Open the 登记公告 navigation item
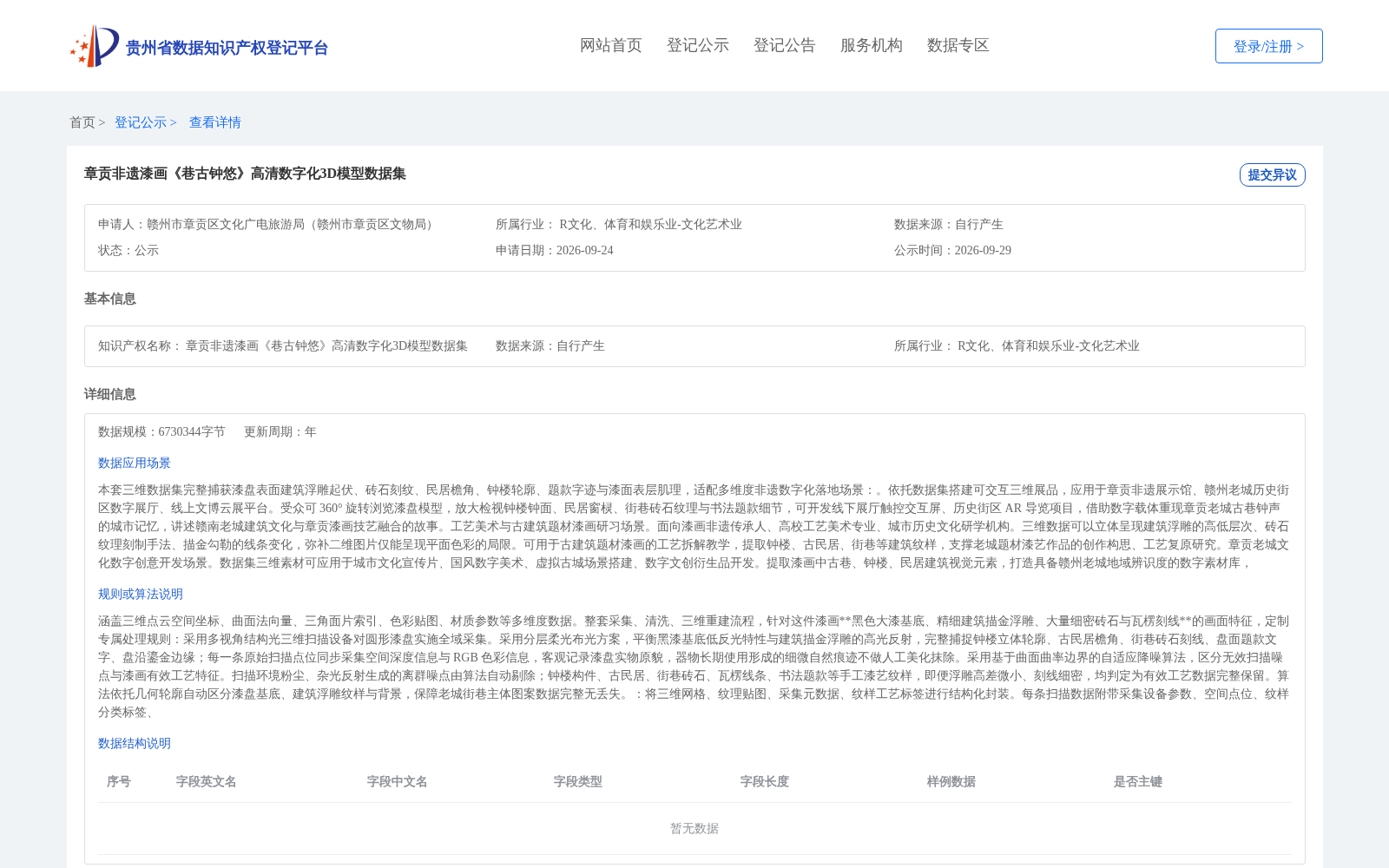 [785, 45]
